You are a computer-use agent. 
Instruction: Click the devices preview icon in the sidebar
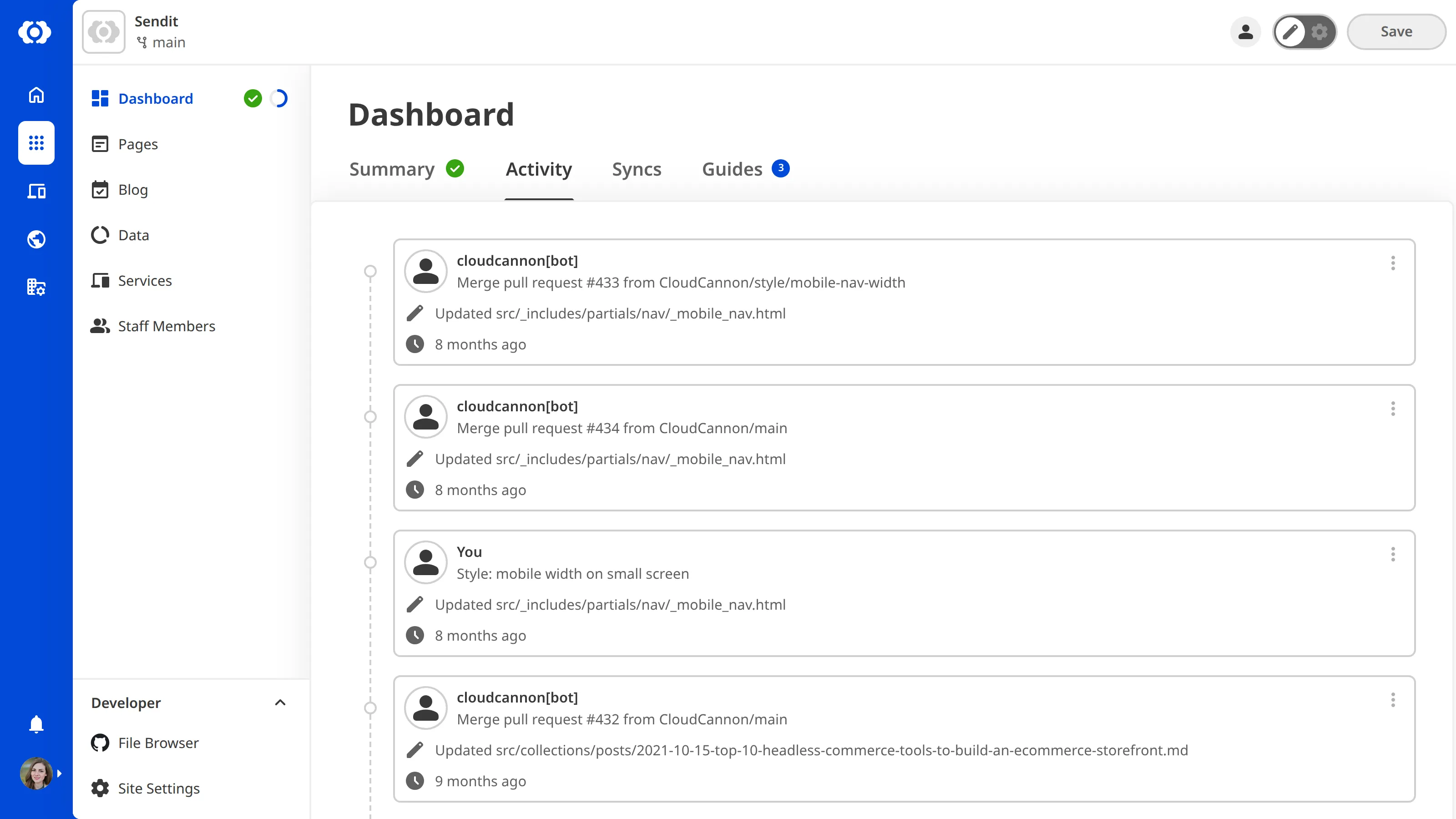click(35, 191)
